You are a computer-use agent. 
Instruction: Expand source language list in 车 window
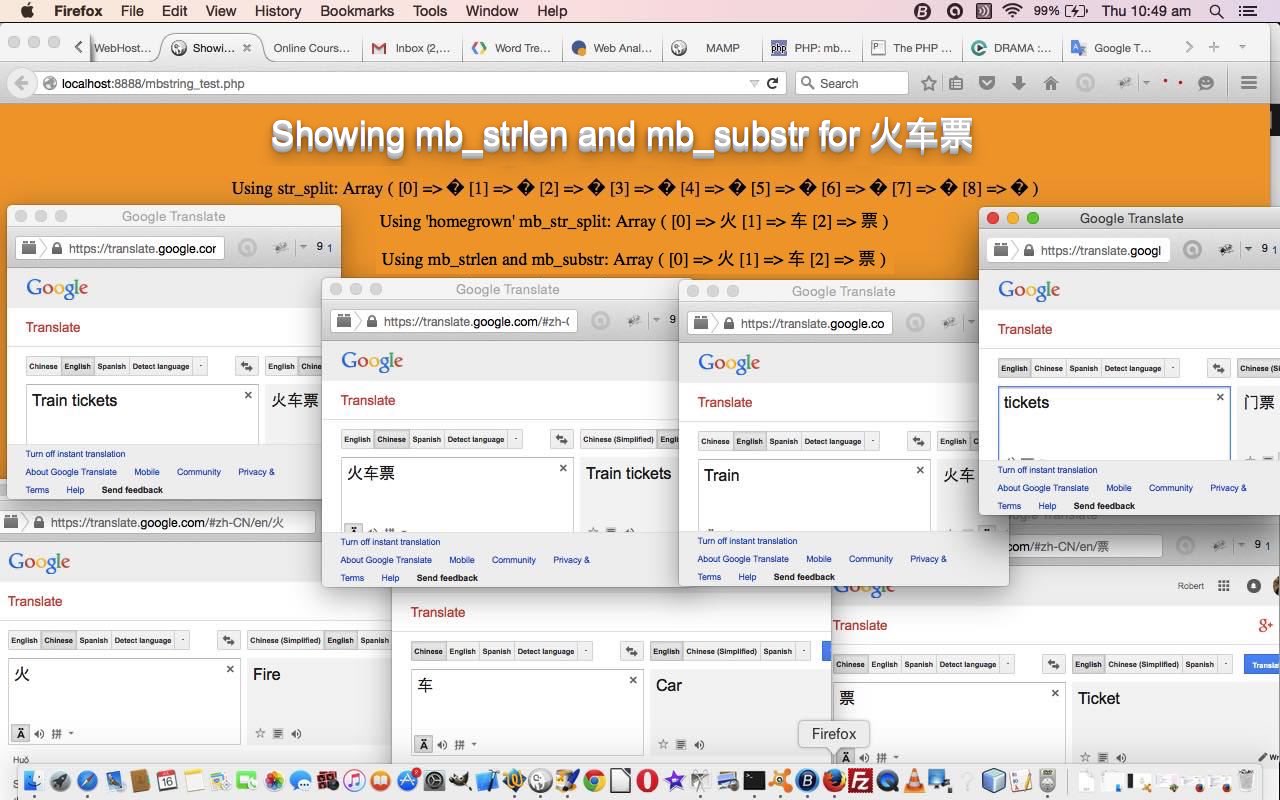(x=587, y=651)
